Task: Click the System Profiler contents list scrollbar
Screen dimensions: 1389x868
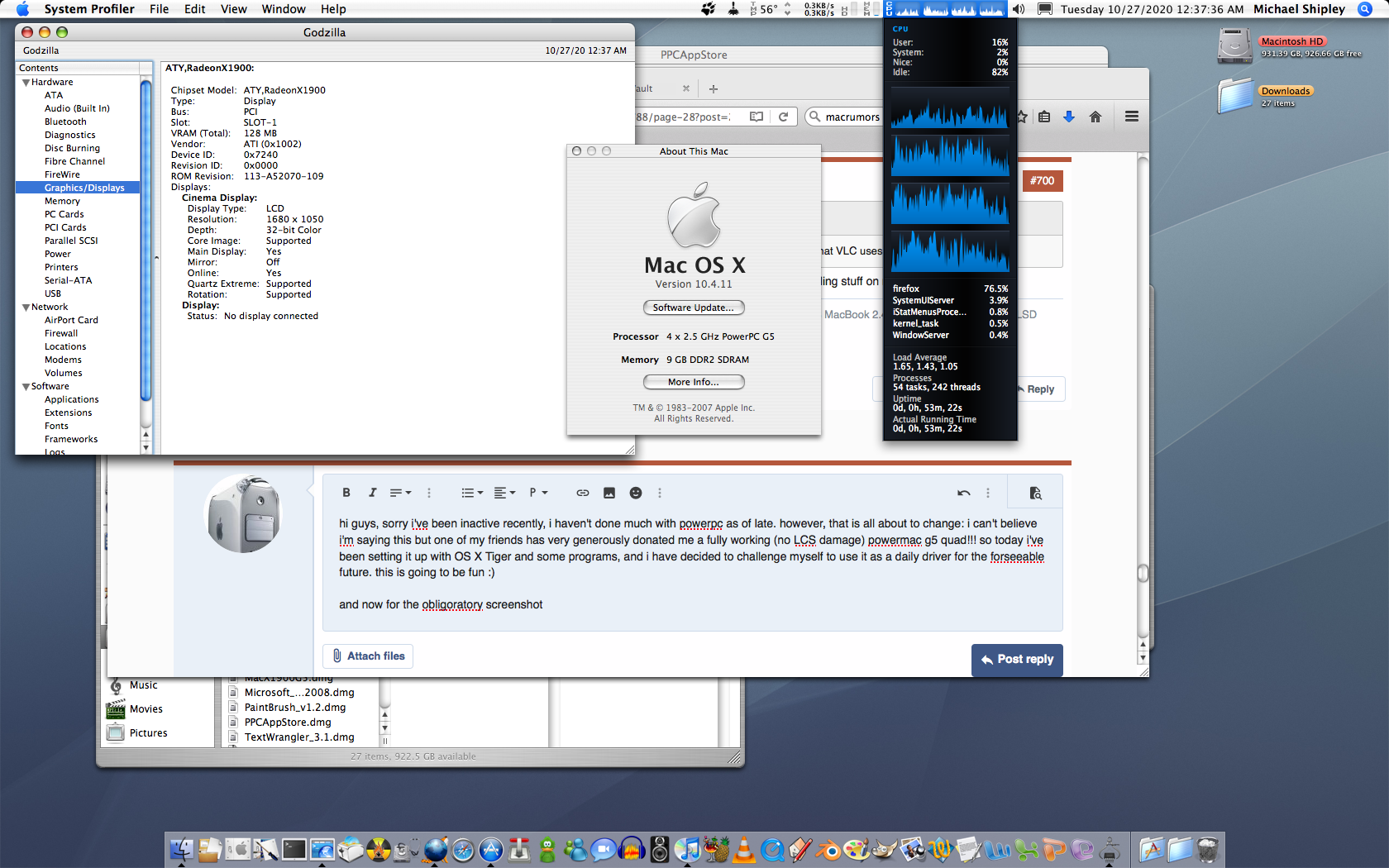Action: (146, 240)
